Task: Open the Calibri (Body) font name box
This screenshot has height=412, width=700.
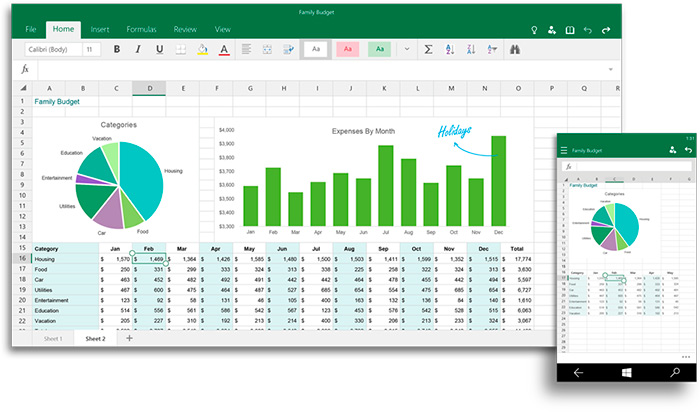Action: pos(50,49)
